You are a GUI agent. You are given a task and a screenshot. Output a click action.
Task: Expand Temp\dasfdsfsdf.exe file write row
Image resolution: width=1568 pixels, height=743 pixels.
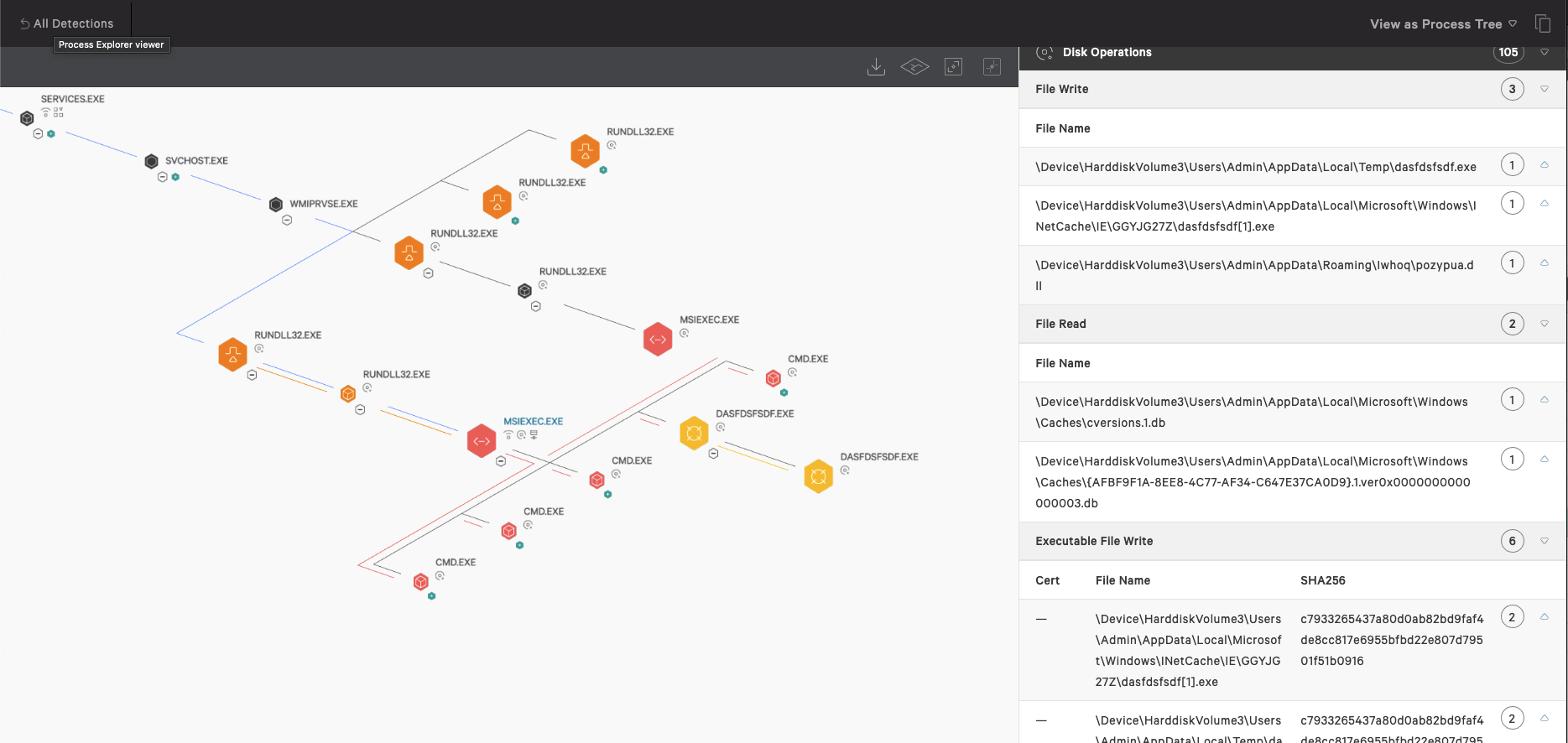coord(1545,165)
